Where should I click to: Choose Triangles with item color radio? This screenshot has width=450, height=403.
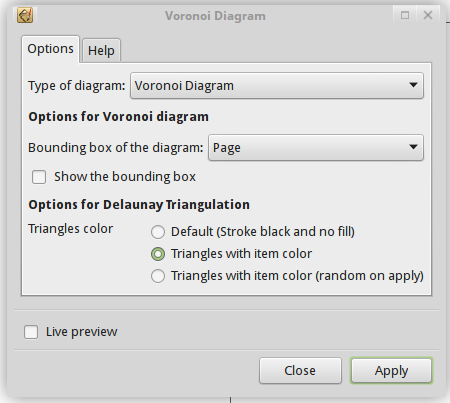tap(158, 254)
